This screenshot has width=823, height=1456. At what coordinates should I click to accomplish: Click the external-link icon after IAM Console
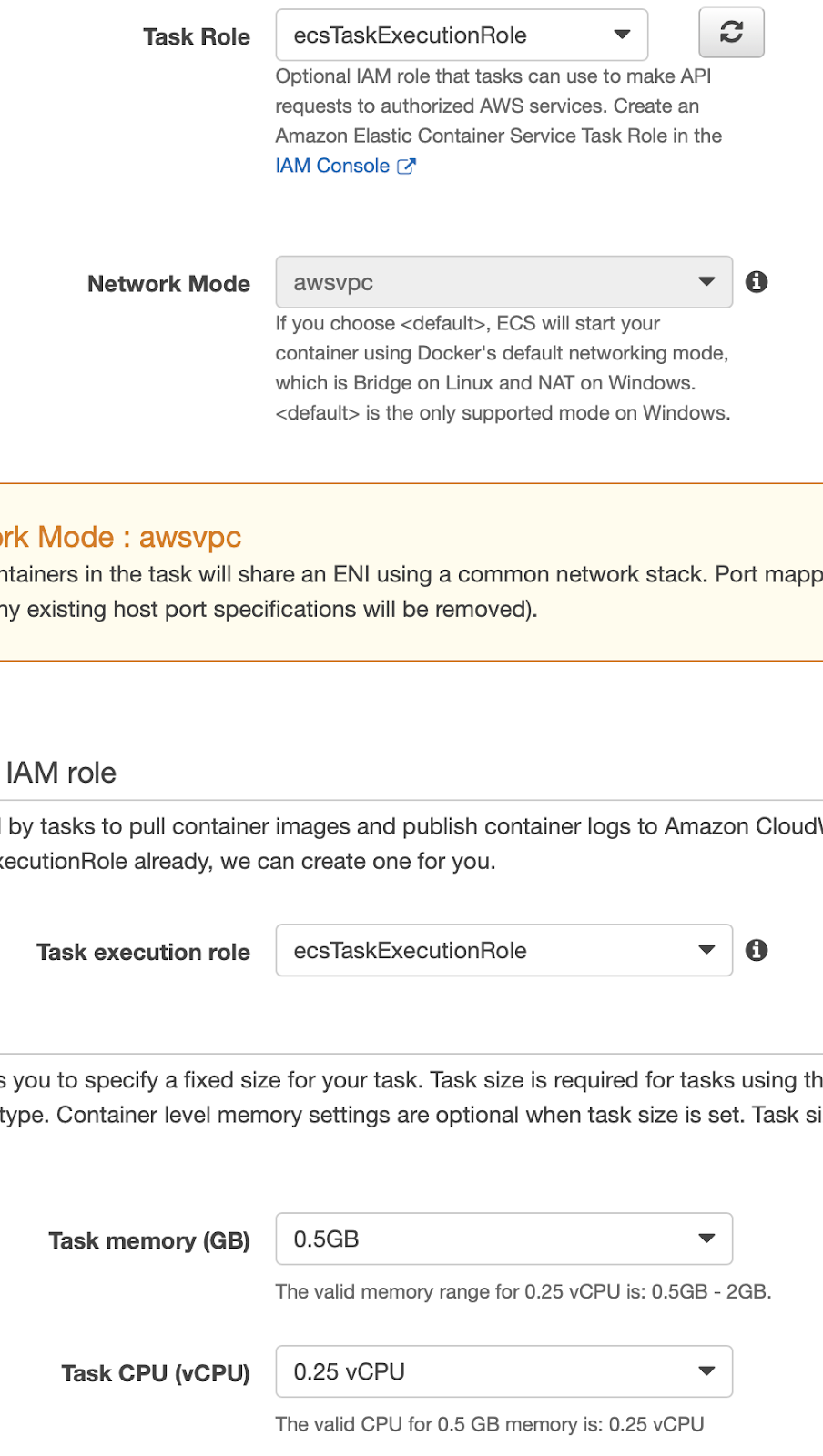(x=406, y=167)
